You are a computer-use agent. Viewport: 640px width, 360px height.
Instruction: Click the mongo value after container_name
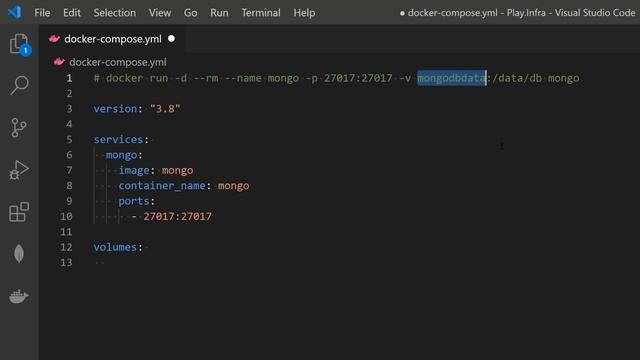(x=233, y=186)
